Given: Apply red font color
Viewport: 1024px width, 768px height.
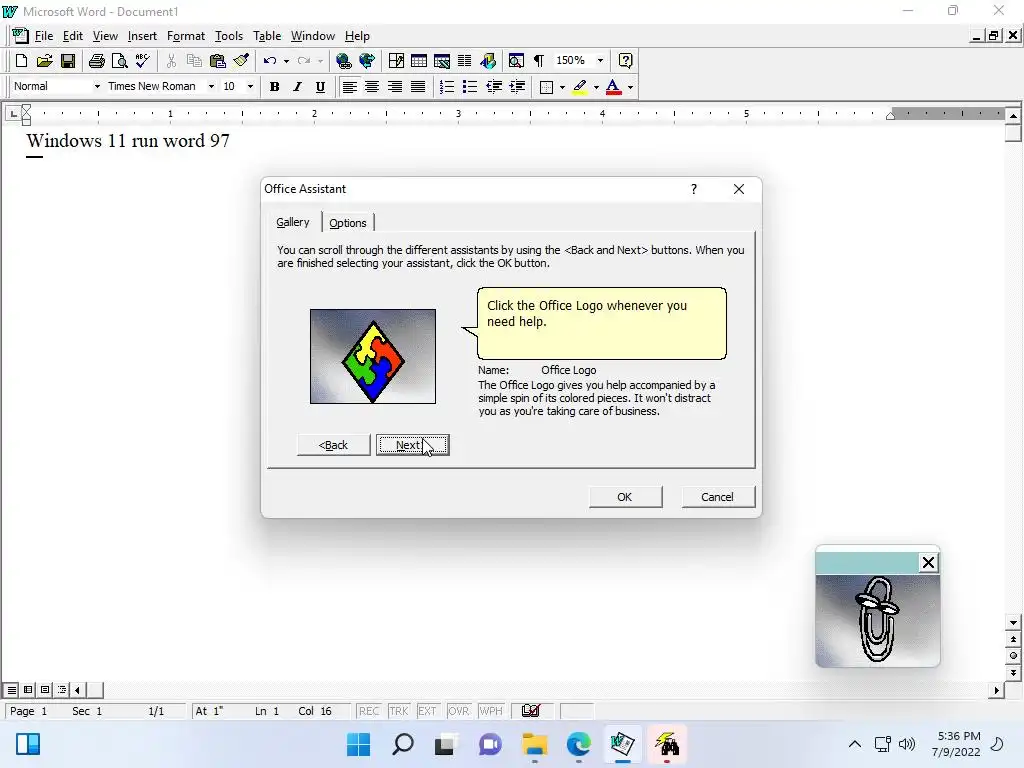Looking at the screenshot, I should click(613, 87).
